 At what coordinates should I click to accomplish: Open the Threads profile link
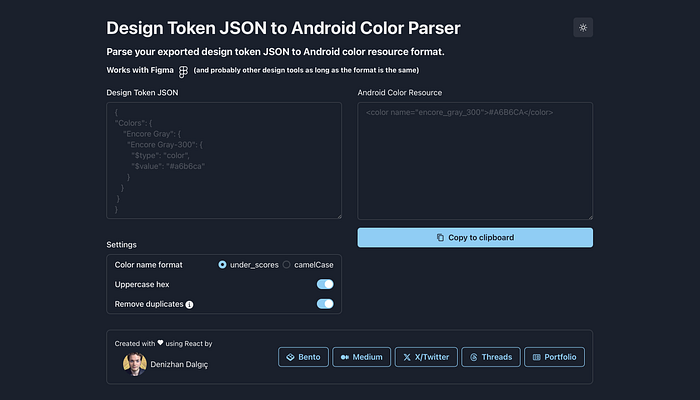[x=491, y=357]
